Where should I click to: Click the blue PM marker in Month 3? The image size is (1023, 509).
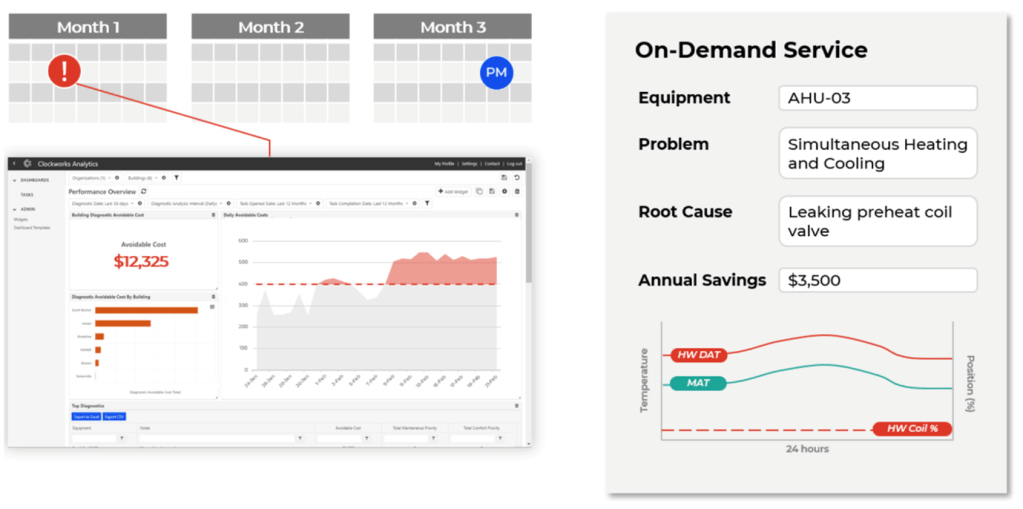495,71
